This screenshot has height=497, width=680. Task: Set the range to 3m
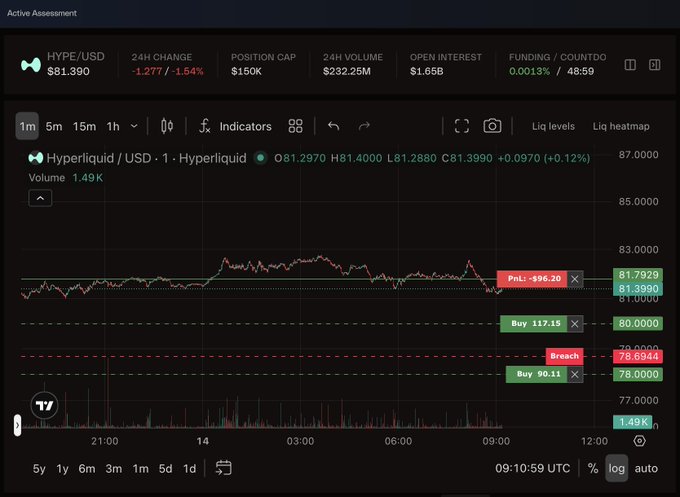click(x=114, y=469)
